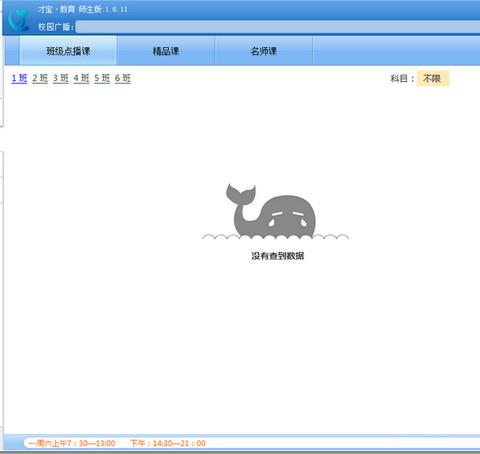Click the app title and version text
Viewport: 480px width, 454px height.
pyautogui.click(x=83, y=9)
